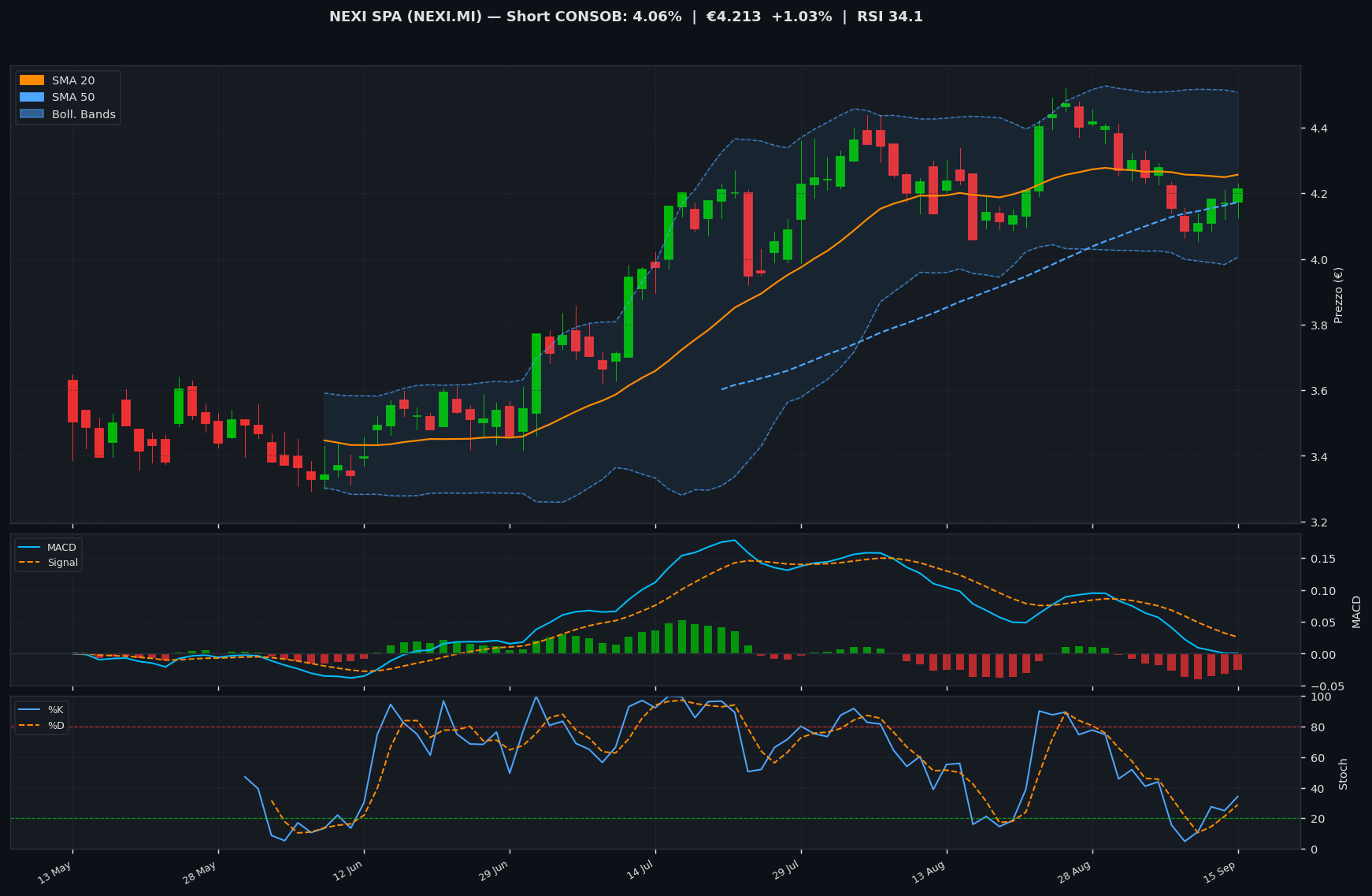This screenshot has width=1372, height=896.
Task: Click the 29 Jun date label
Action: (x=493, y=872)
